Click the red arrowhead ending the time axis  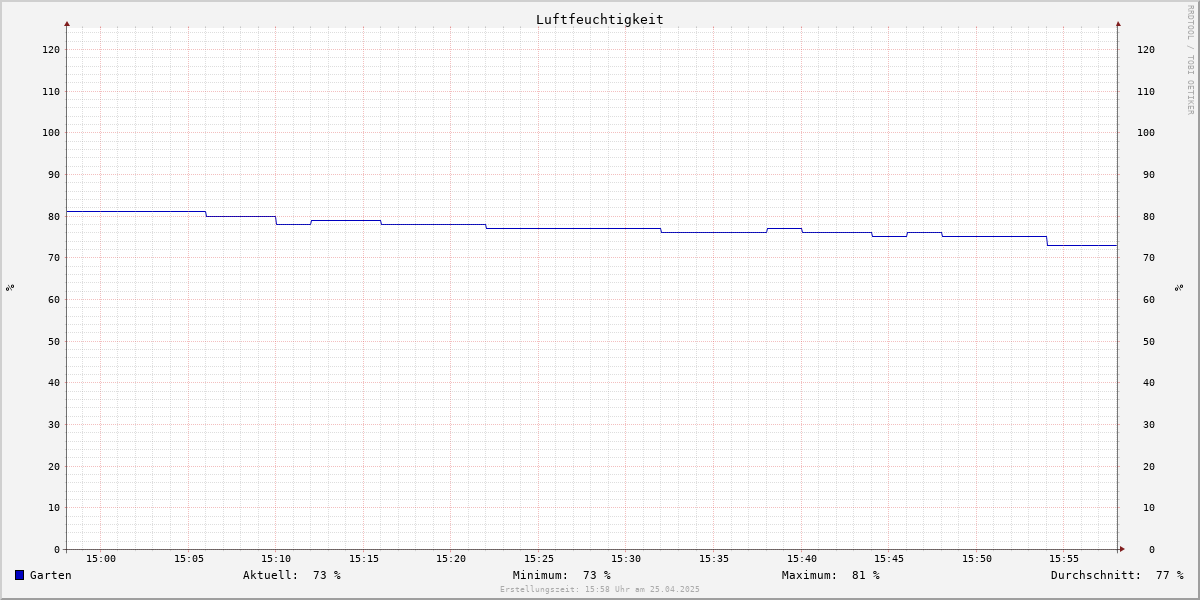[1122, 549]
